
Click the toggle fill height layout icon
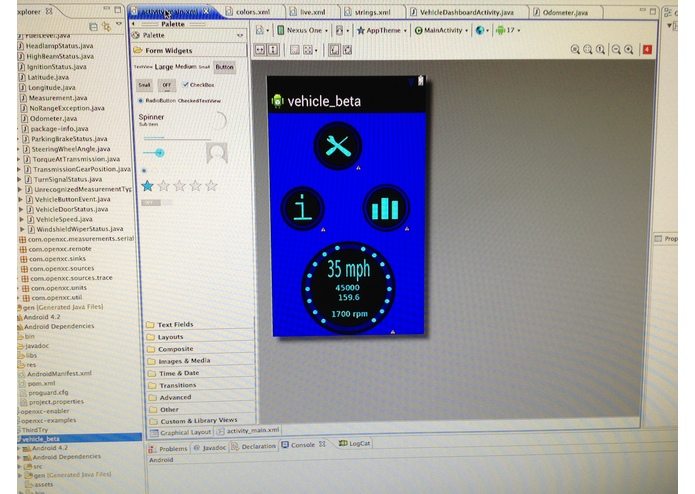(273, 50)
